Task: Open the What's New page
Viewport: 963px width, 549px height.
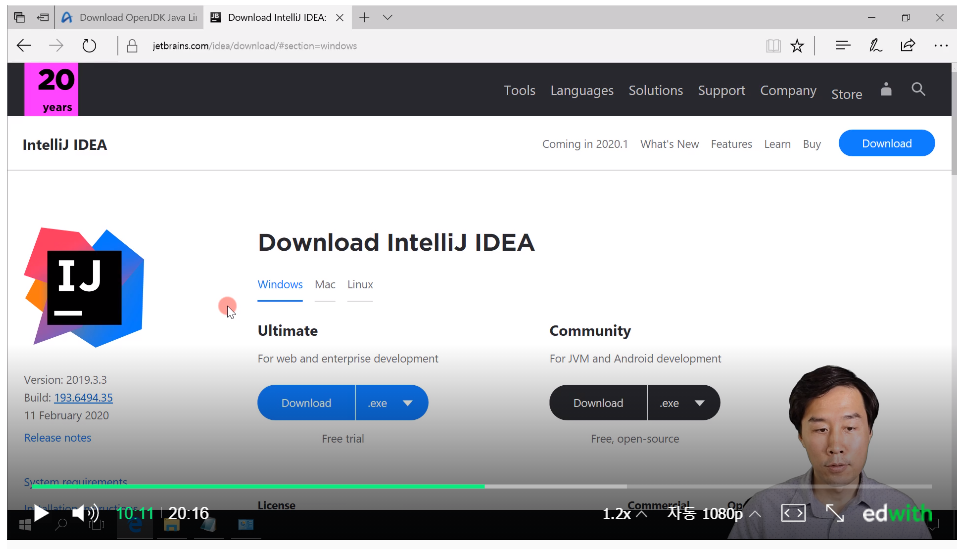Action: click(x=669, y=144)
